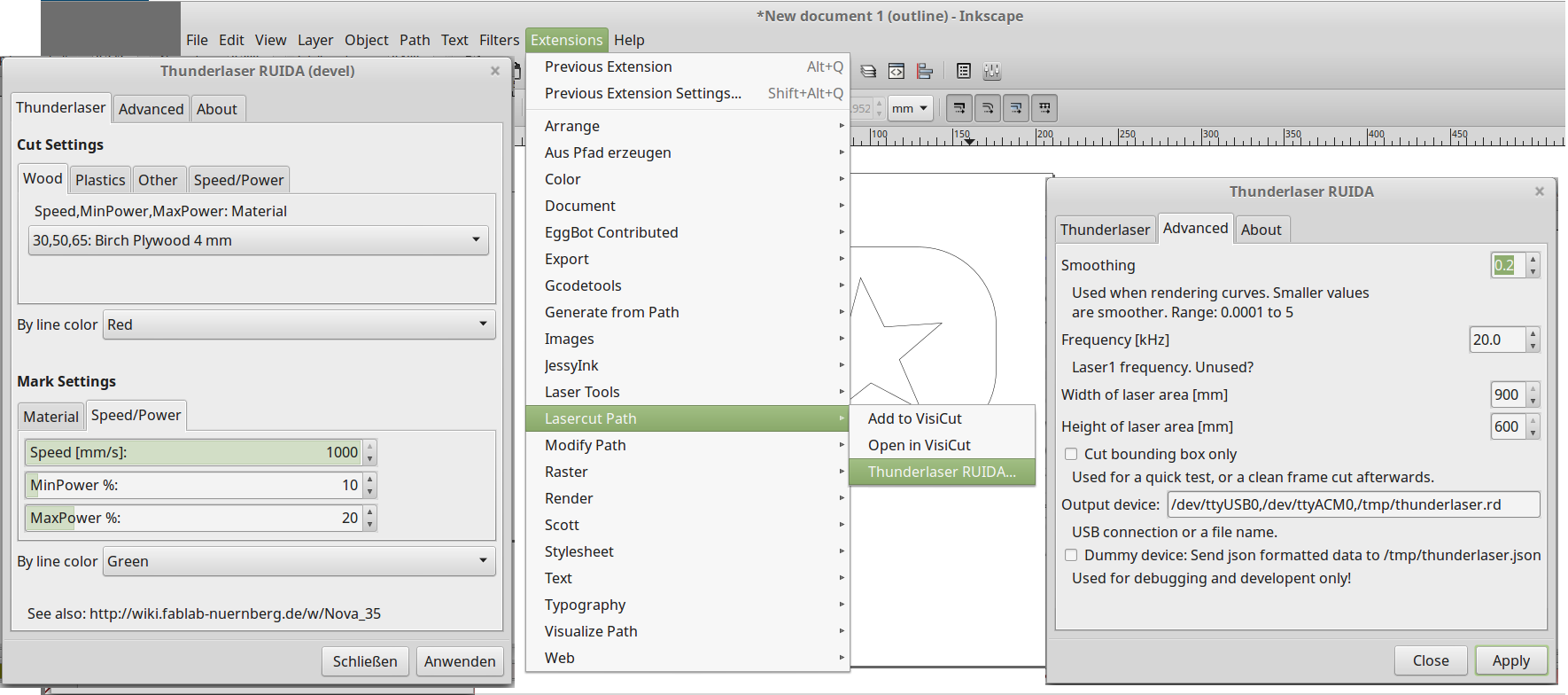Close the Thunderlaser RUIDA (devel) dialog
The width and height of the screenshot is (1568, 695).
pos(495,71)
